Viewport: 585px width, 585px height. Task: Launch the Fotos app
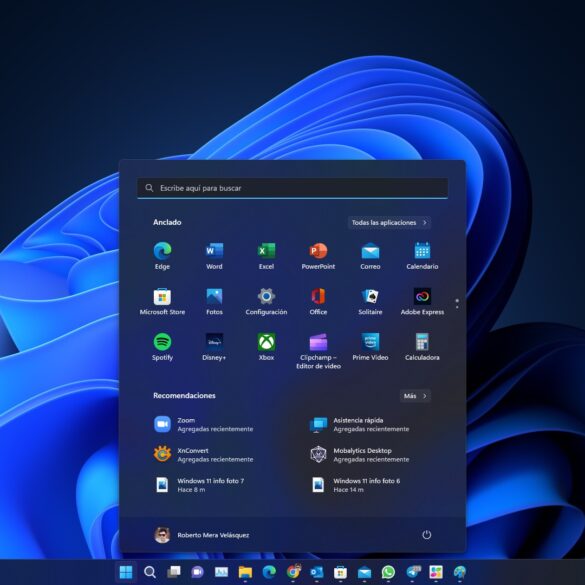(214, 301)
